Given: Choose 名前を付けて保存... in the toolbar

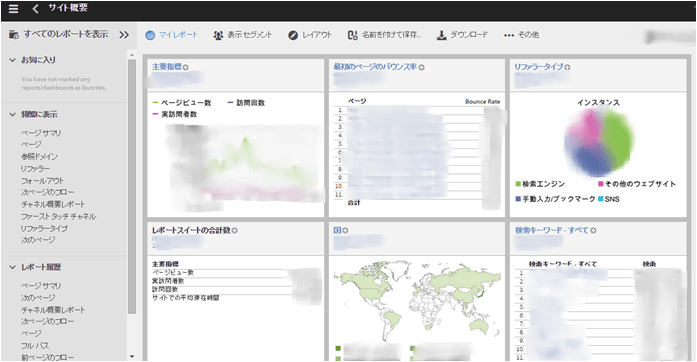Looking at the screenshot, I should click(391, 35).
